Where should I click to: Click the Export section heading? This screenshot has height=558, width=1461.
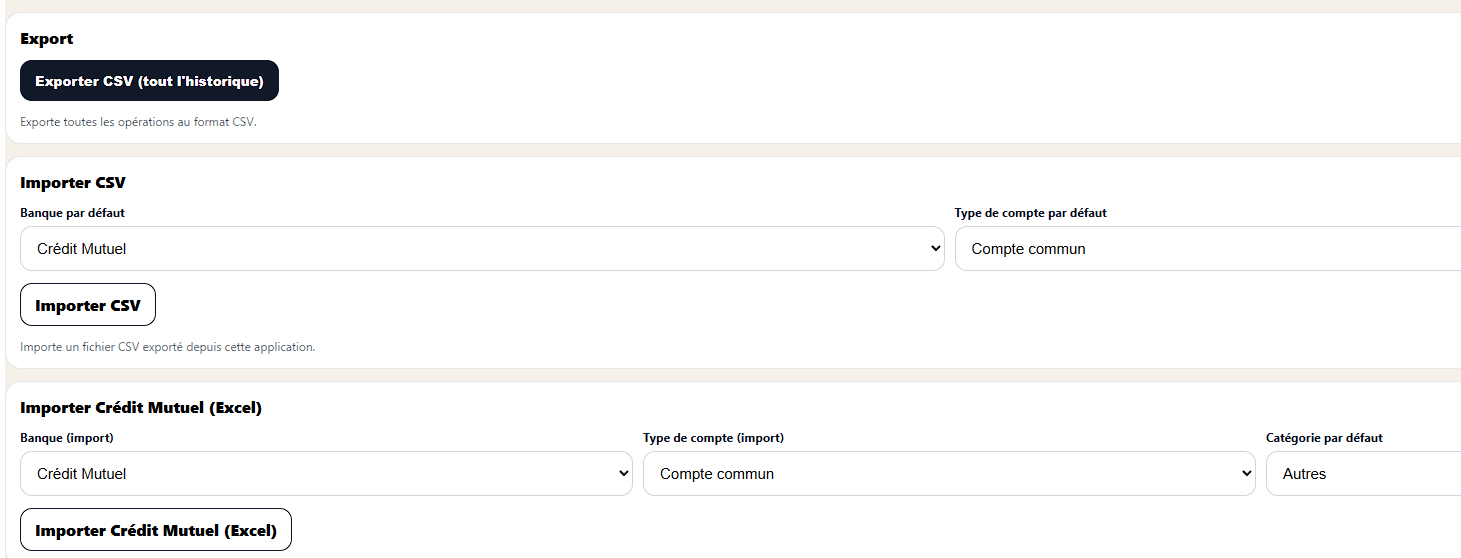click(x=47, y=39)
